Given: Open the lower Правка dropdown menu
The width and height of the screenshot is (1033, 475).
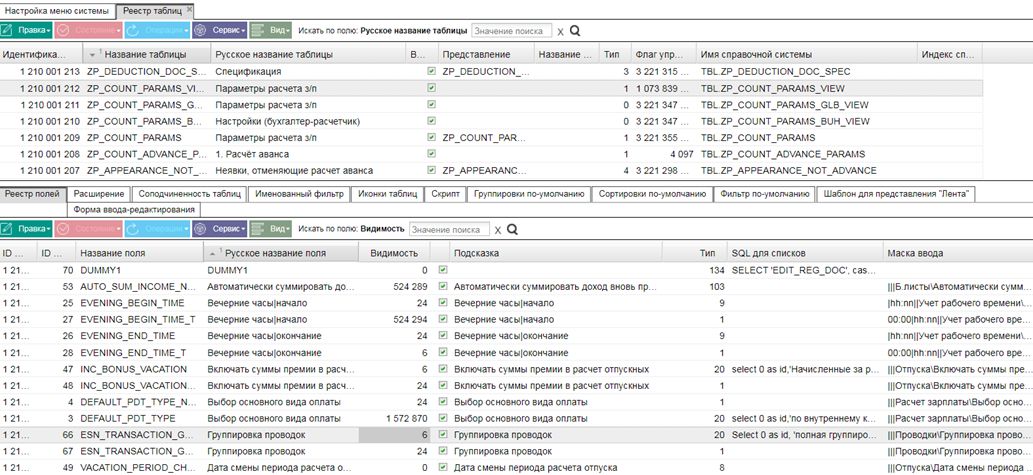Looking at the screenshot, I should tap(26, 229).
